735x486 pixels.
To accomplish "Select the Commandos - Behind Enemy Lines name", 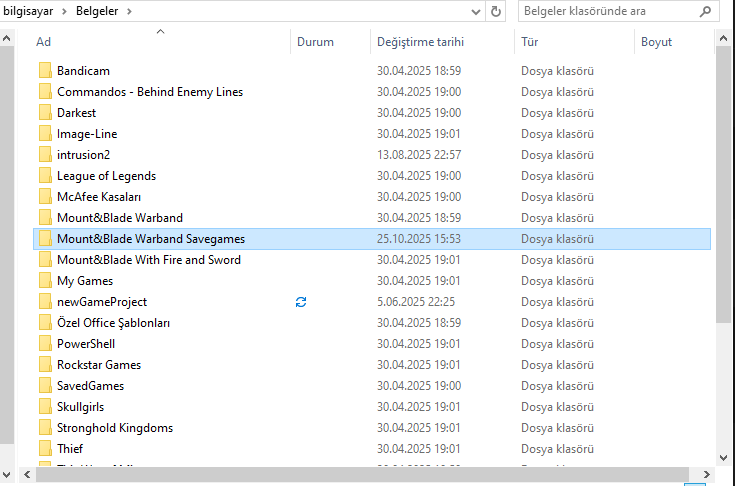I will pyautogui.click(x=150, y=92).
